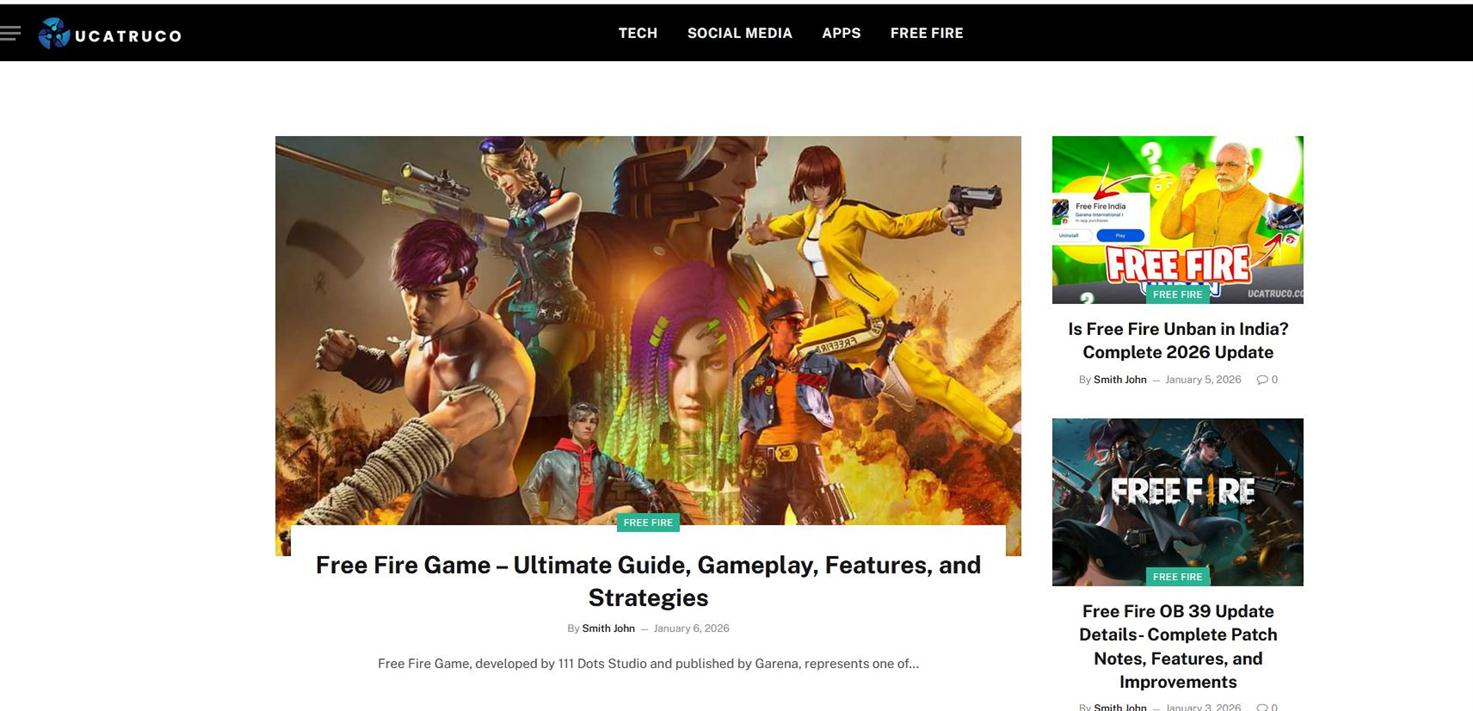Click the Ucatruco site logo
The width and height of the screenshot is (1473, 711).
coord(110,34)
